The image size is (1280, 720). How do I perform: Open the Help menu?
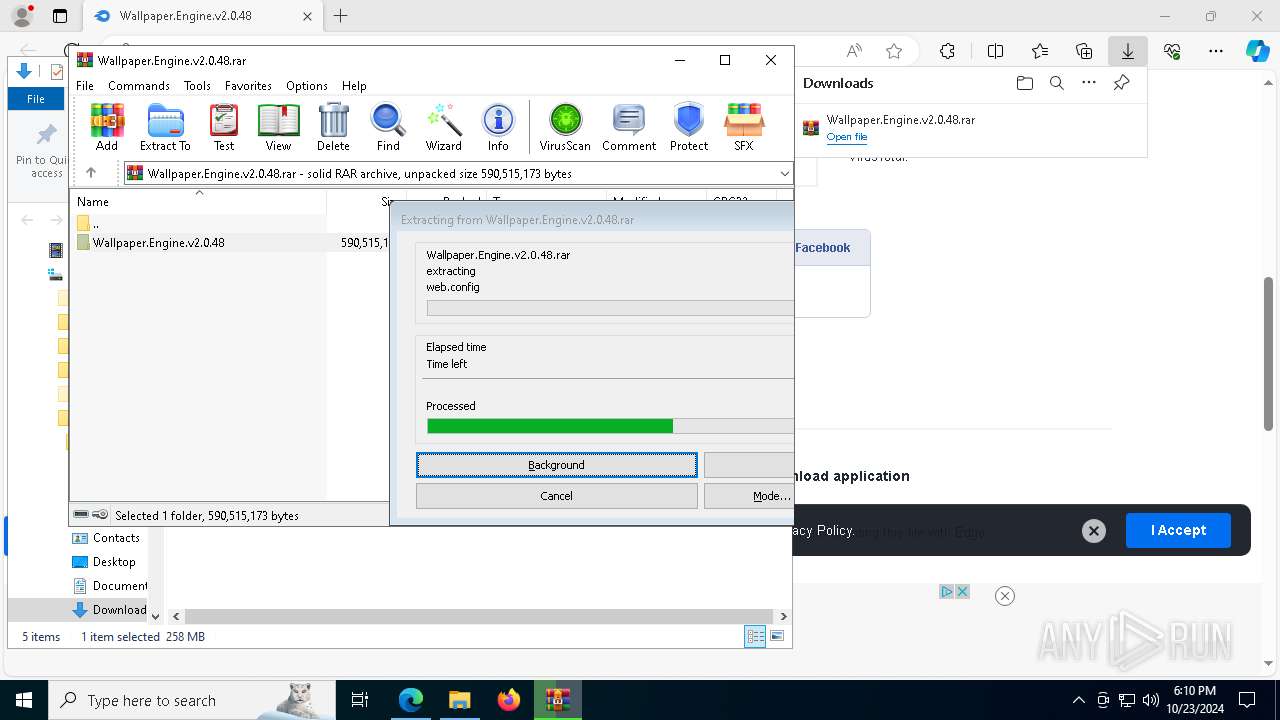coord(354,86)
